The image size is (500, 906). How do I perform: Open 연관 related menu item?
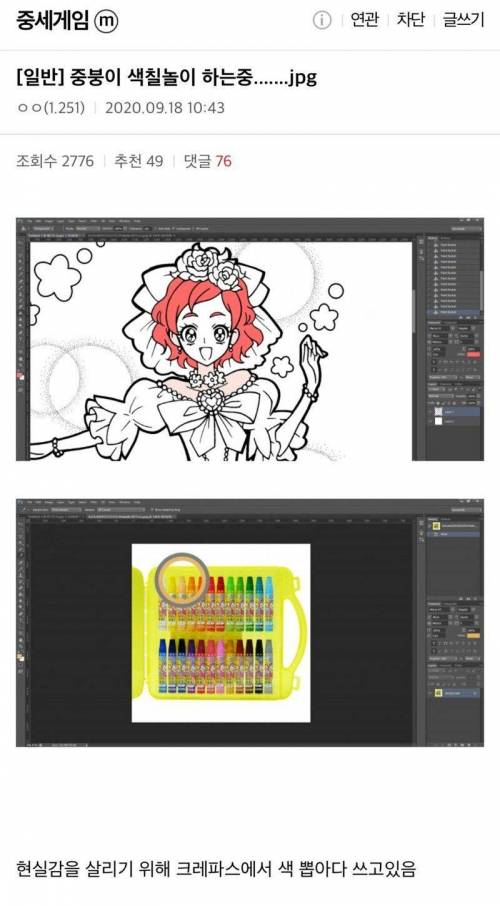[365, 20]
